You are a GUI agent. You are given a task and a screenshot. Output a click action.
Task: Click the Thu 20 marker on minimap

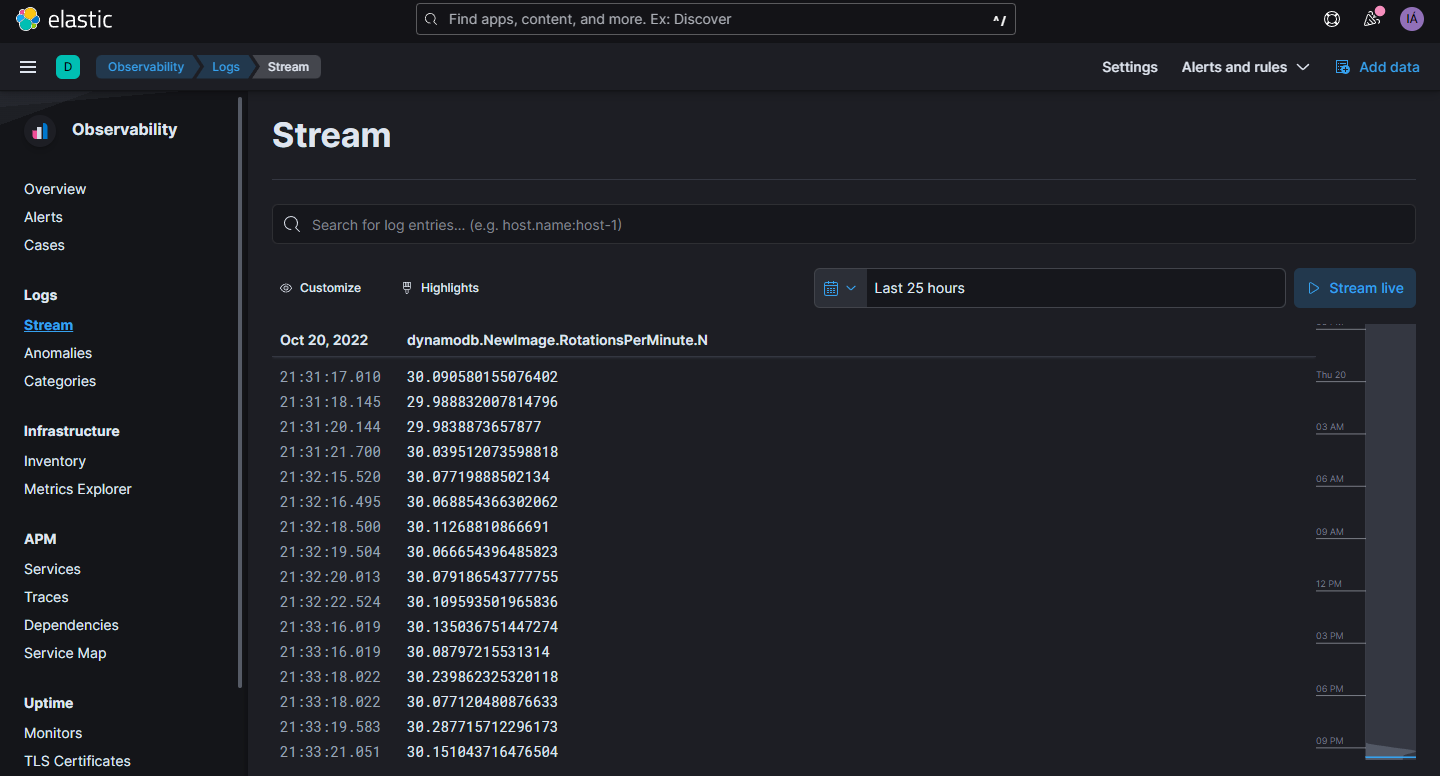[1331, 375]
